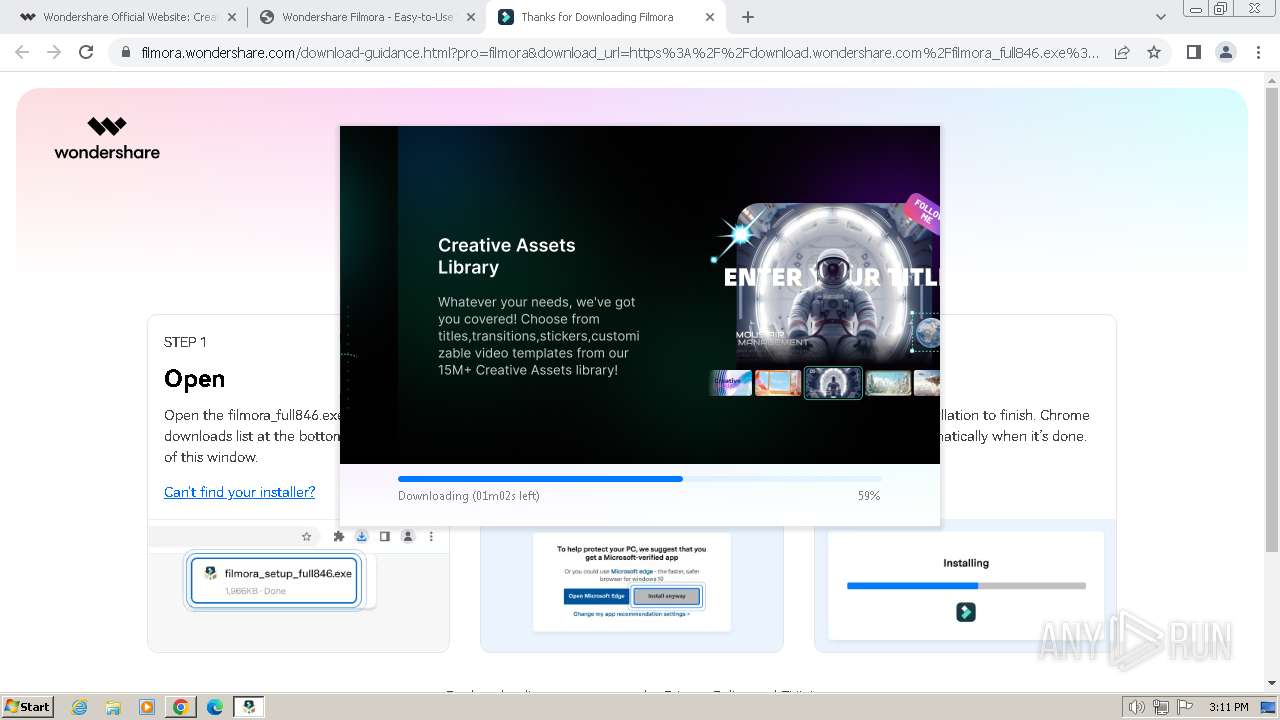Click the Open Microsoft Edge button illustration
Viewport: 1280px width, 720px height.
click(597, 596)
